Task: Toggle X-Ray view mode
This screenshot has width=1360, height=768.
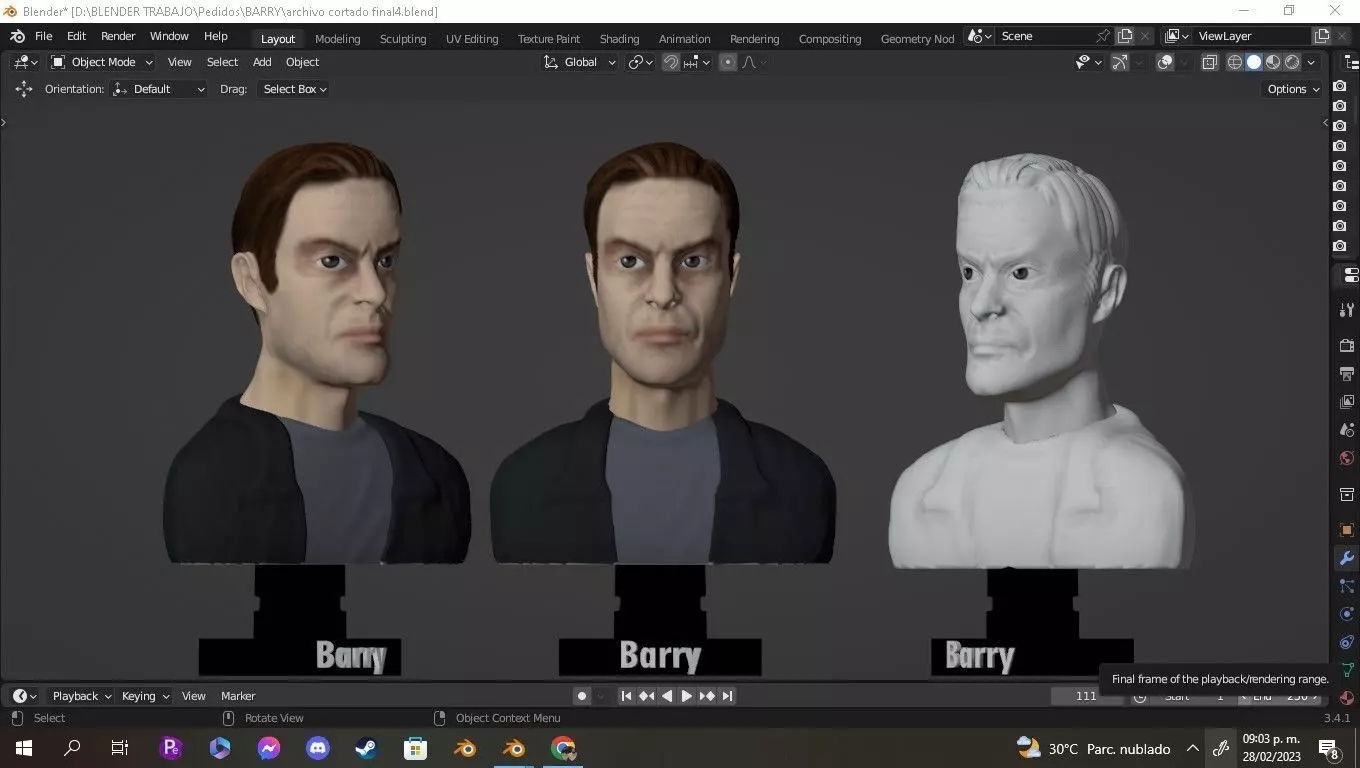Action: click(x=1209, y=62)
